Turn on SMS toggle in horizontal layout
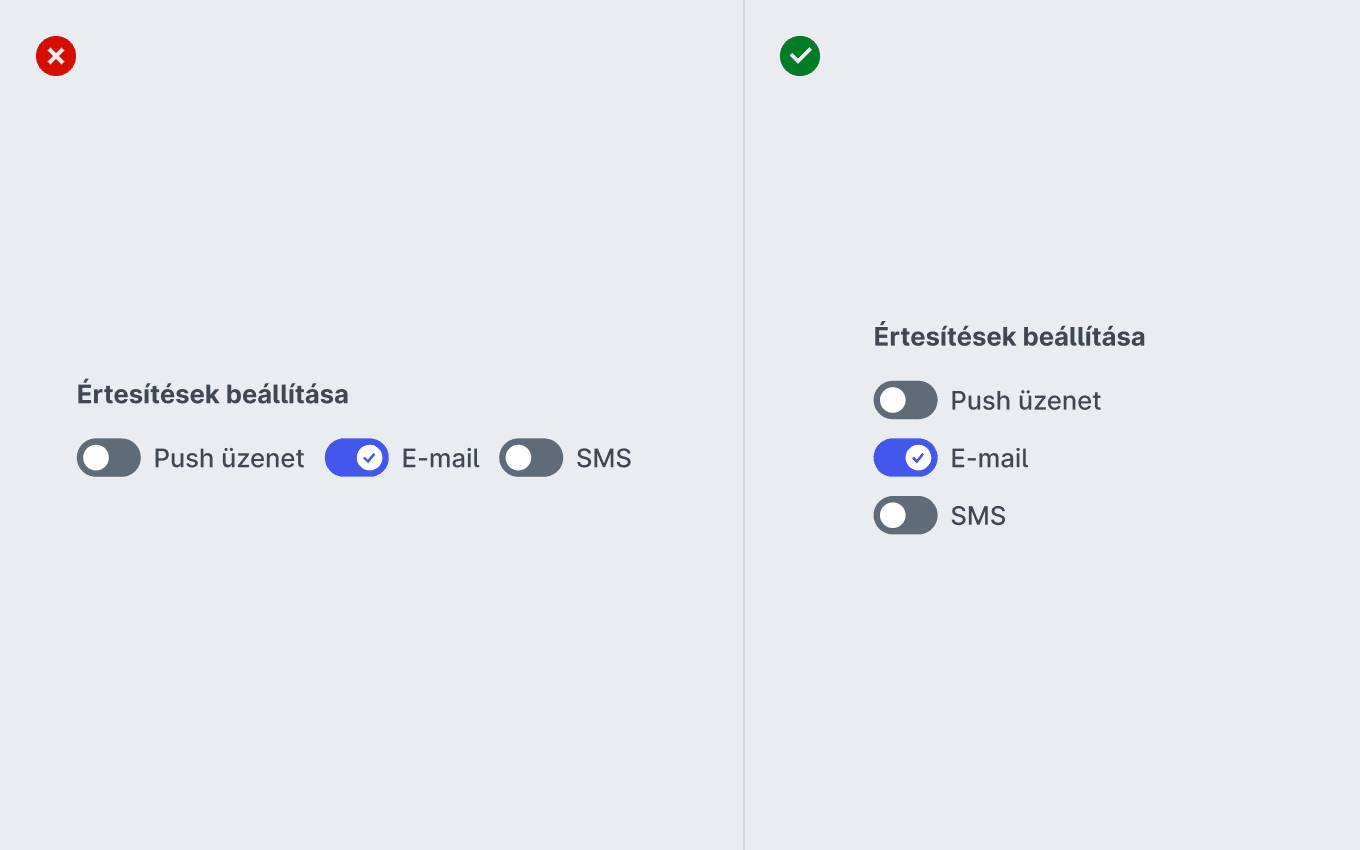Screen dimensions: 1360x850 click(531, 458)
